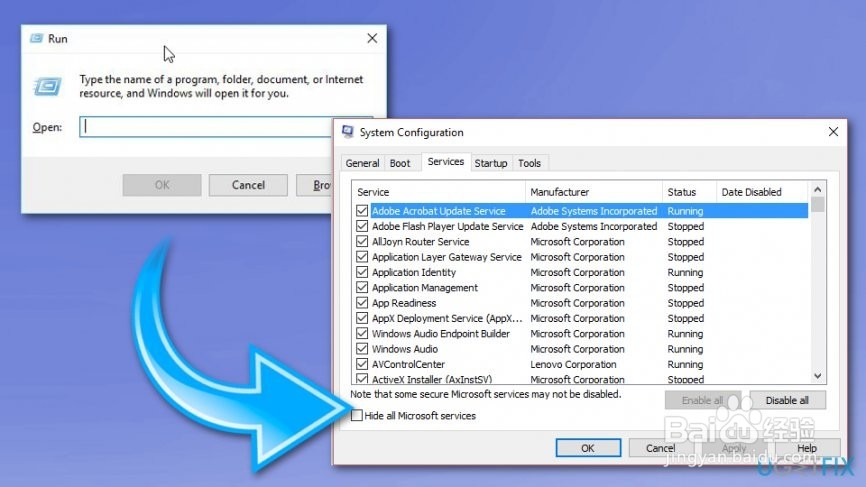
Task: Open the Tools tab
Action: coord(529,163)
